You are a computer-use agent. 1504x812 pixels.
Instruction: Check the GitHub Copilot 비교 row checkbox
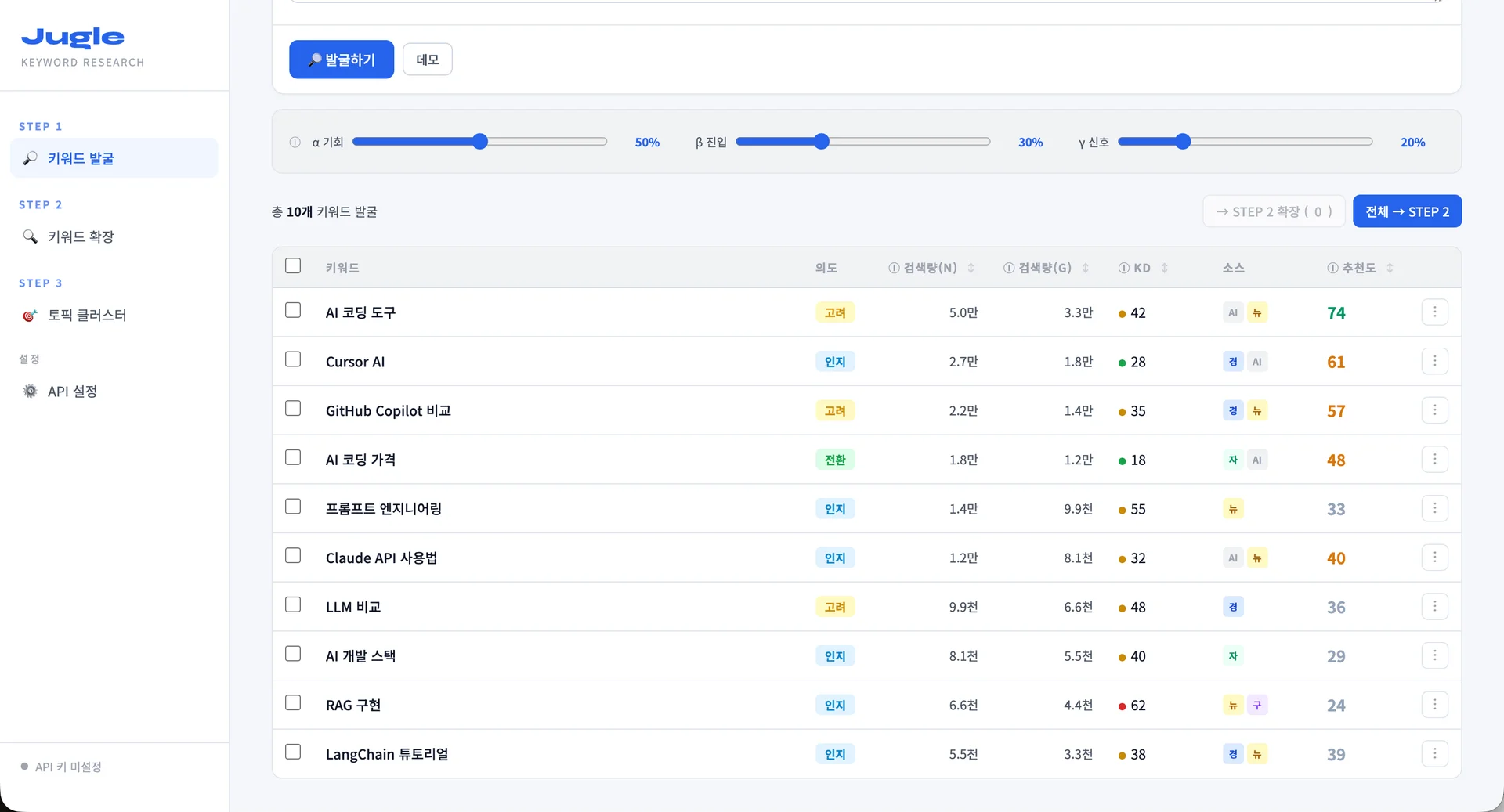coord(293,409)
